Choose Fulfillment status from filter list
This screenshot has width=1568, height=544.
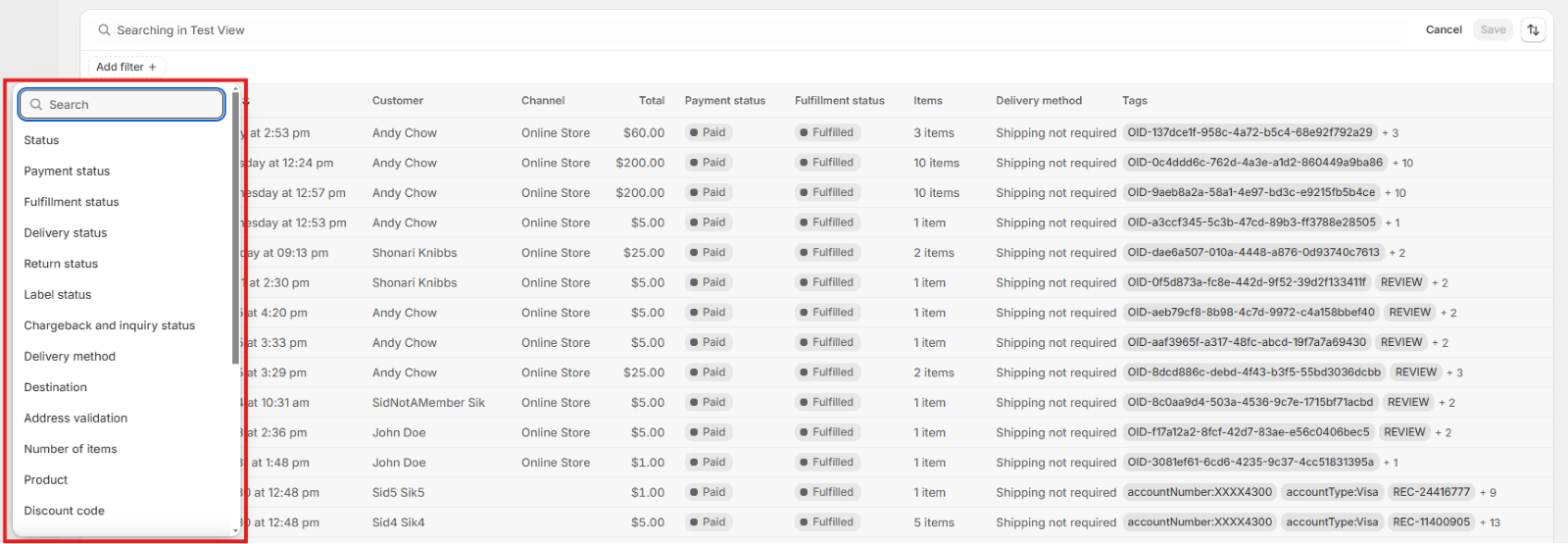pyautogui.click(x=72, y=202)
